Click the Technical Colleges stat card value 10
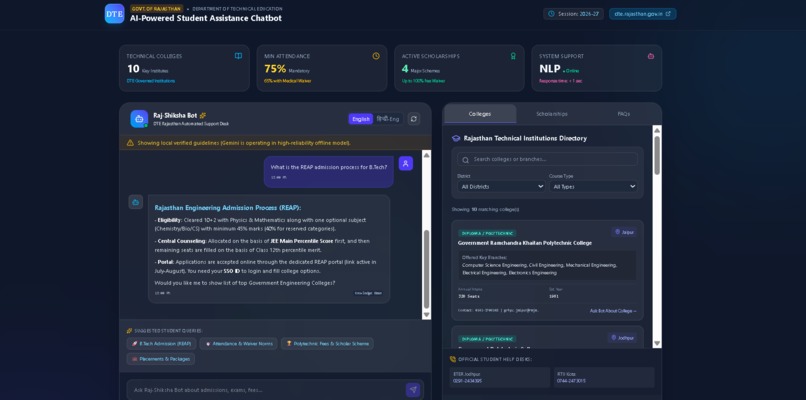Screen dimensions: 806x400 pos(133,69)
